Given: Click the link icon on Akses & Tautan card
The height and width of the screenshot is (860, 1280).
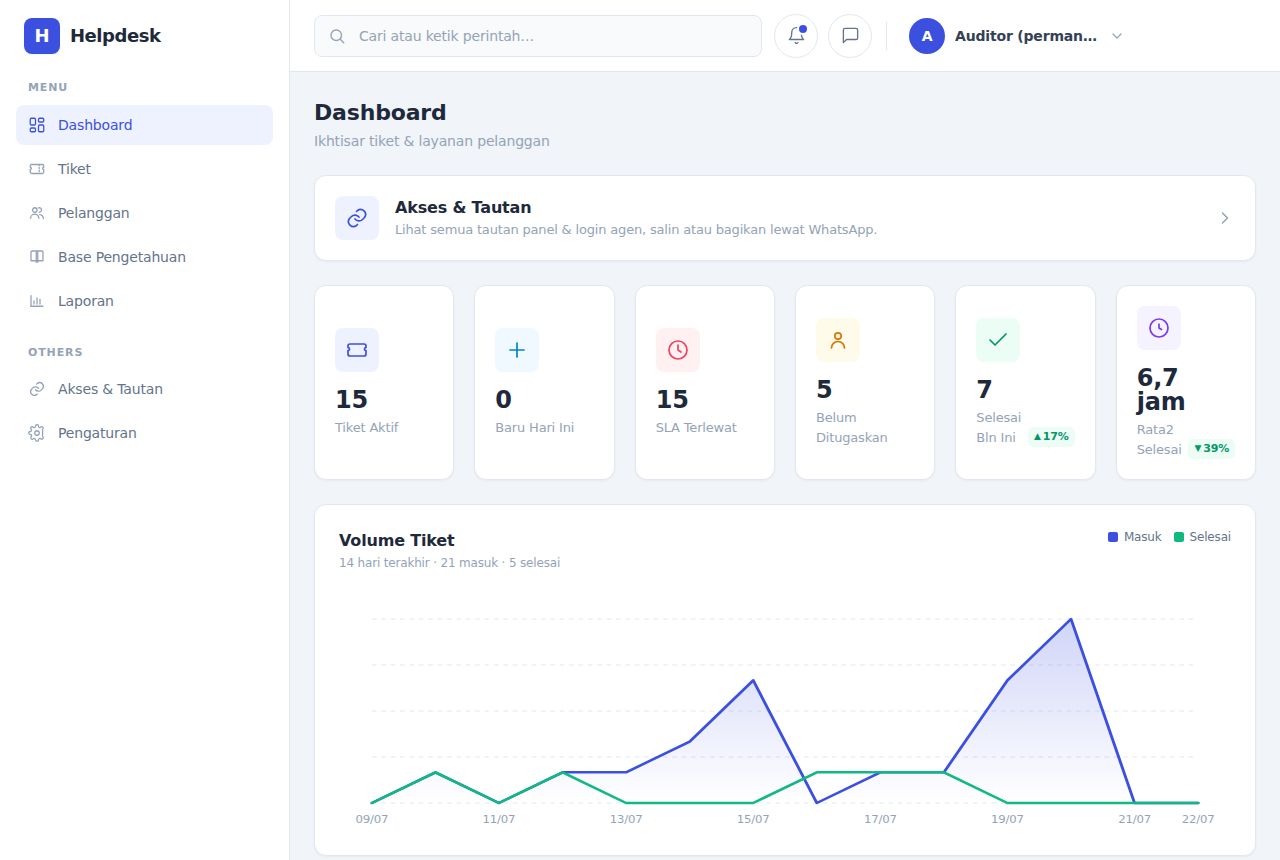Looking at the screenshot, I should (357, 218).
